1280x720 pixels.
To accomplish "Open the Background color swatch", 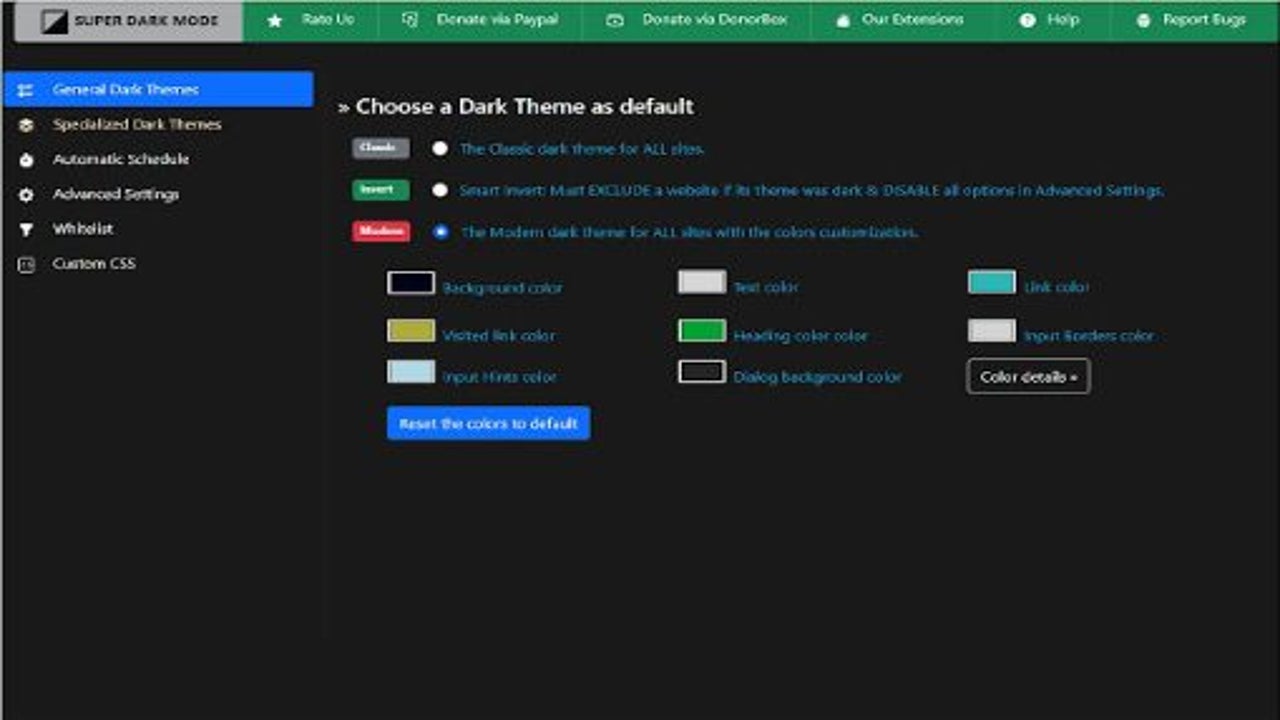I will 411,282.
